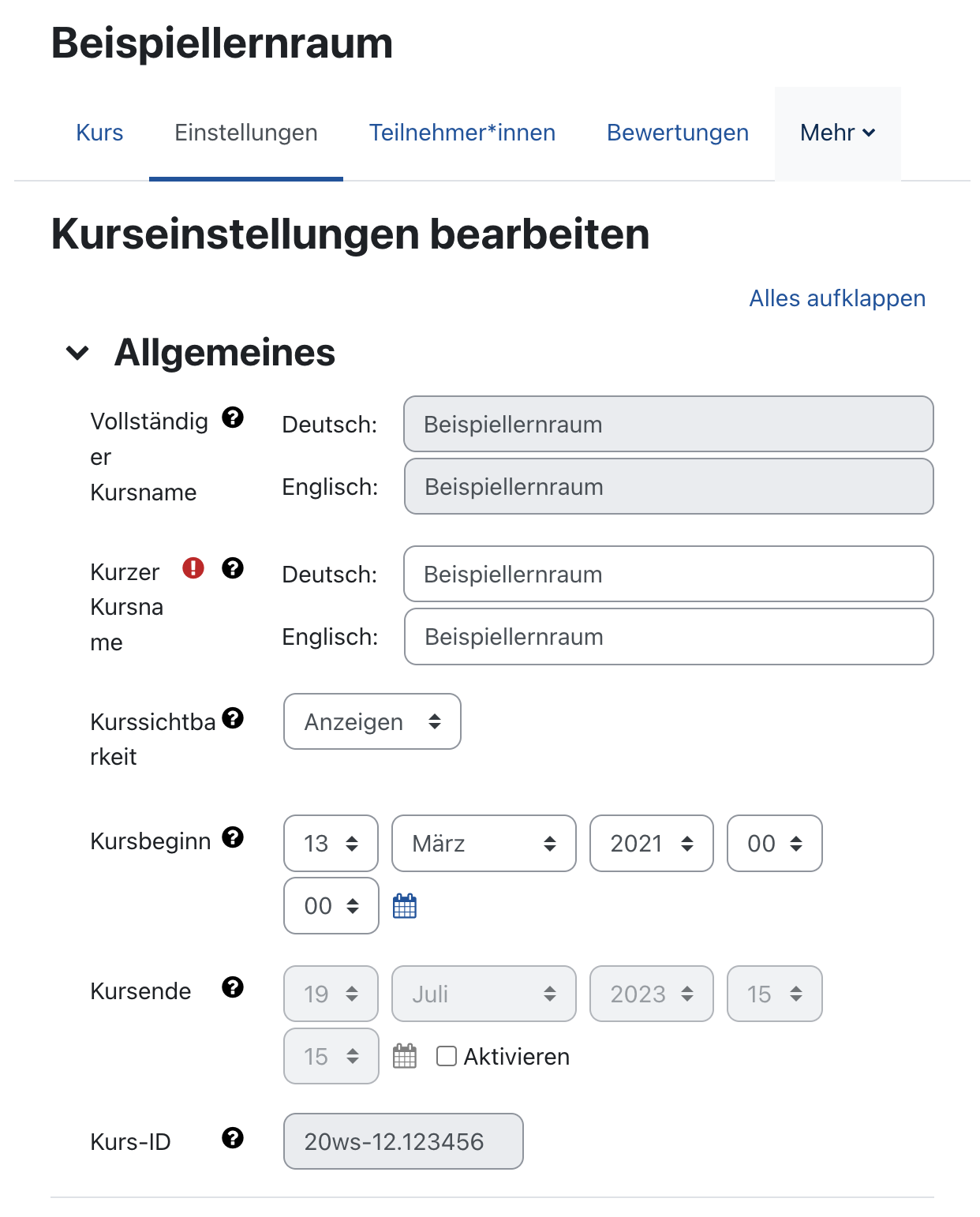
Task: Enable the Aktivieren checkbox for Kursende
Action: click(x=447, y=1056)
